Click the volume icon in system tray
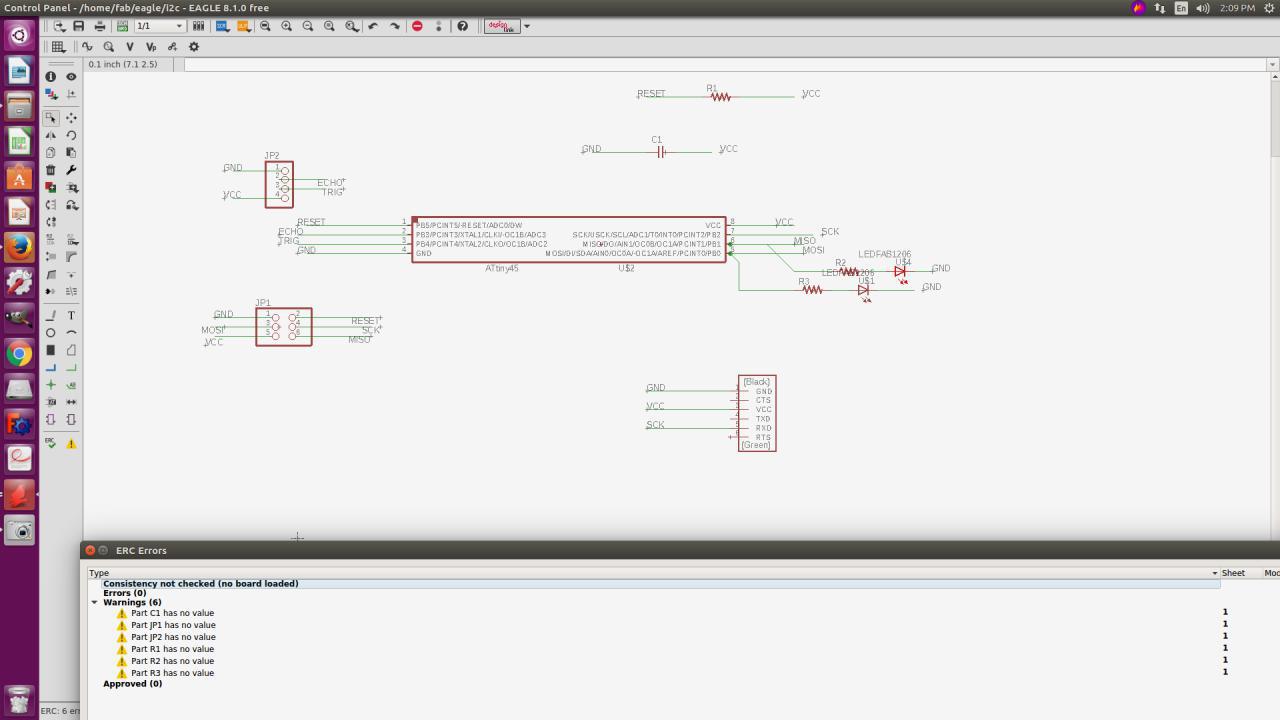The image size is (1280, 720). (x=1203, y=8)
